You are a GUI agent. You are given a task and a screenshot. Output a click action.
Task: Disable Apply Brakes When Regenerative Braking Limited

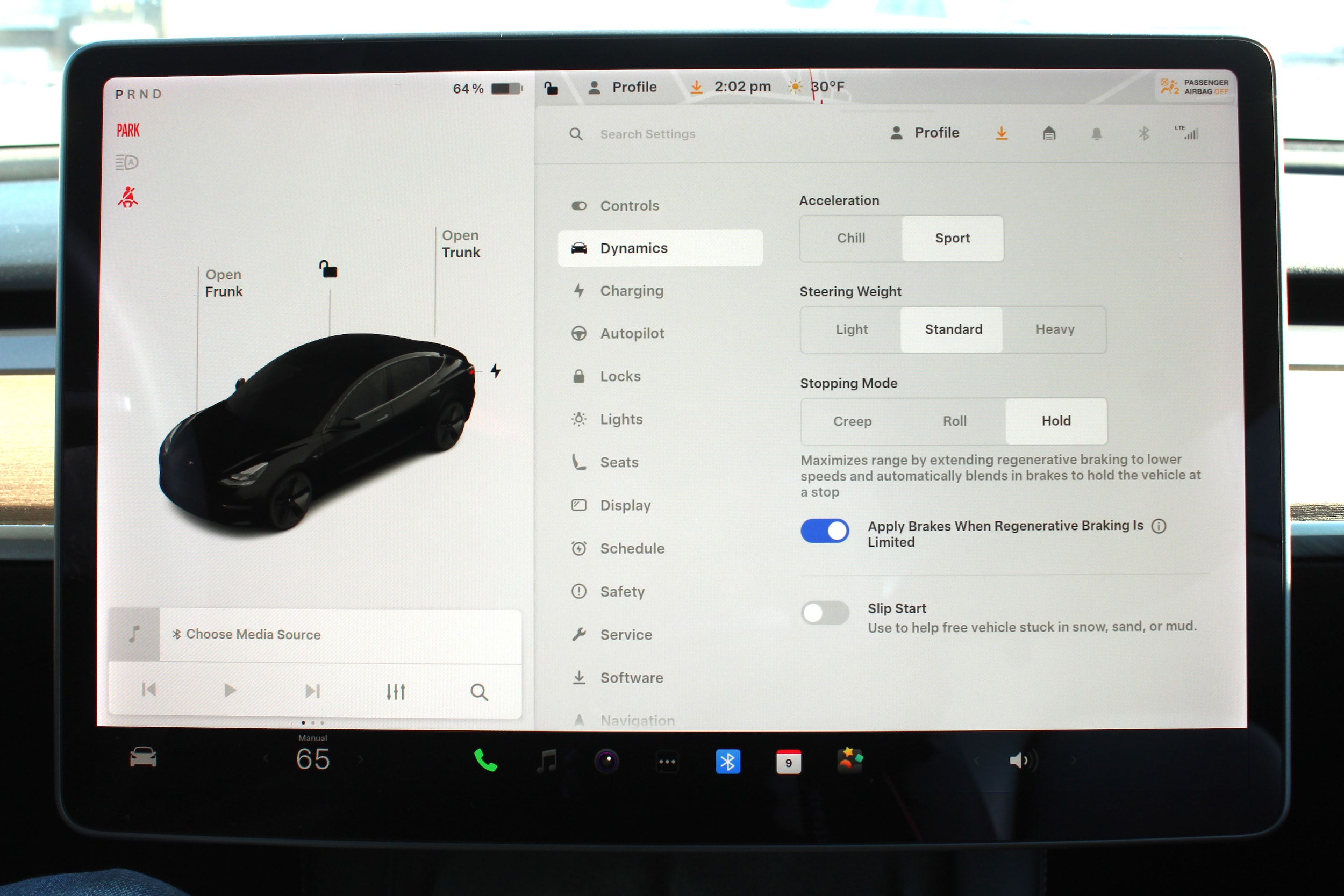pyautogui.click(x=824, y=531)
